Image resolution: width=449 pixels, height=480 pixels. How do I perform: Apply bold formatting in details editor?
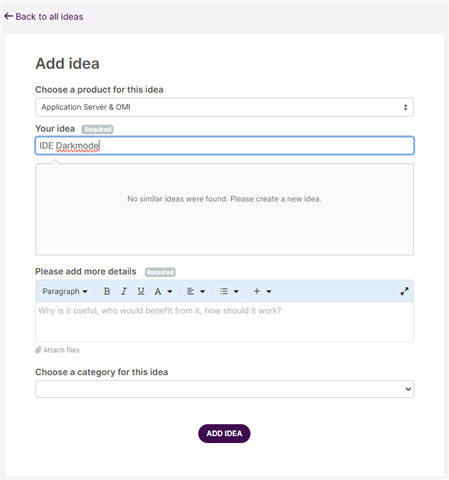click(x=107, y=291)
